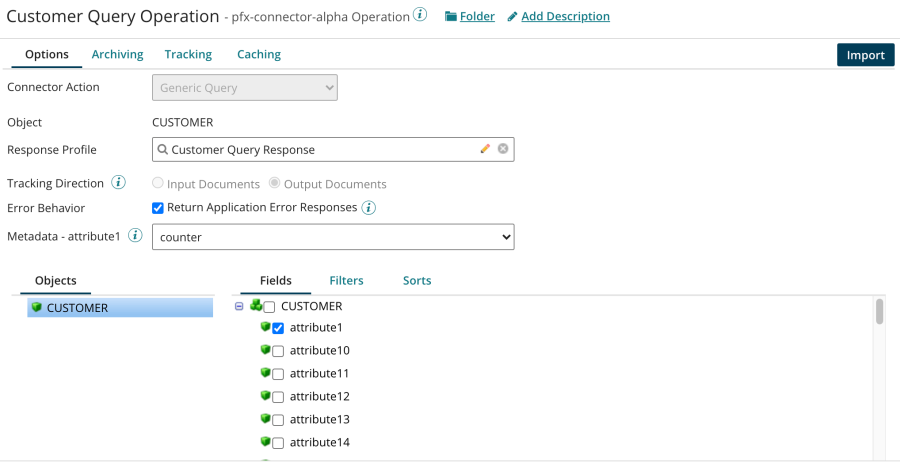Clear Response Profile with the X icon
The height and width of the screenshot is (464, 900).
point(503,149)
